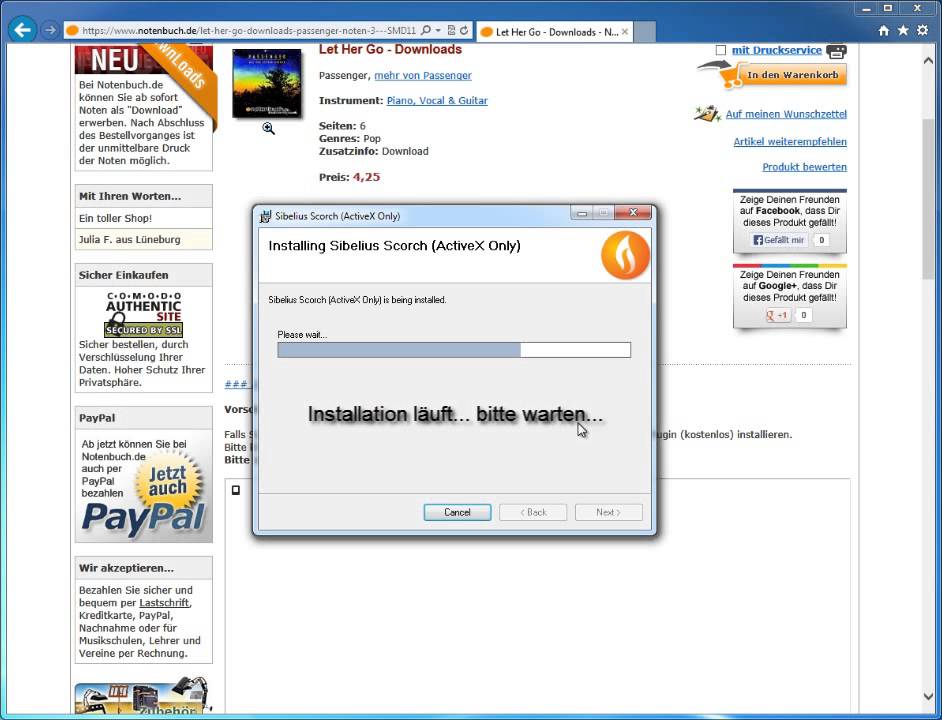The height and width of the screenshot is (720, 942).
Task: Click the compatibility view icon in address bar
Action: [x=451, y=30]
